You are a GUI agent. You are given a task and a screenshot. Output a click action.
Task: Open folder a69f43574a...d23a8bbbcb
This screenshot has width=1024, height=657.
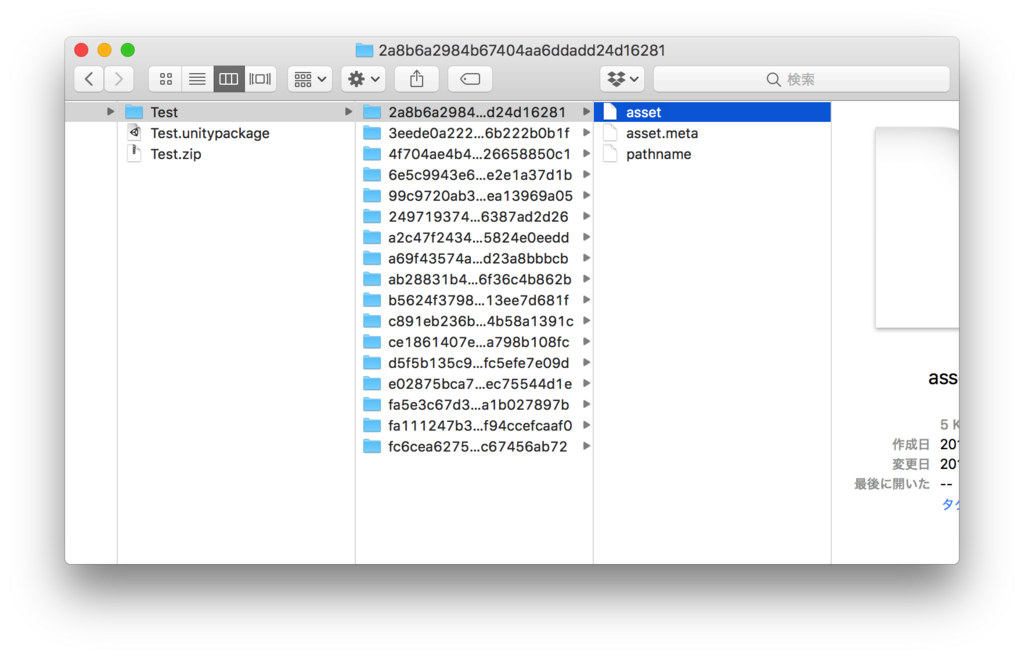(475, 259)
